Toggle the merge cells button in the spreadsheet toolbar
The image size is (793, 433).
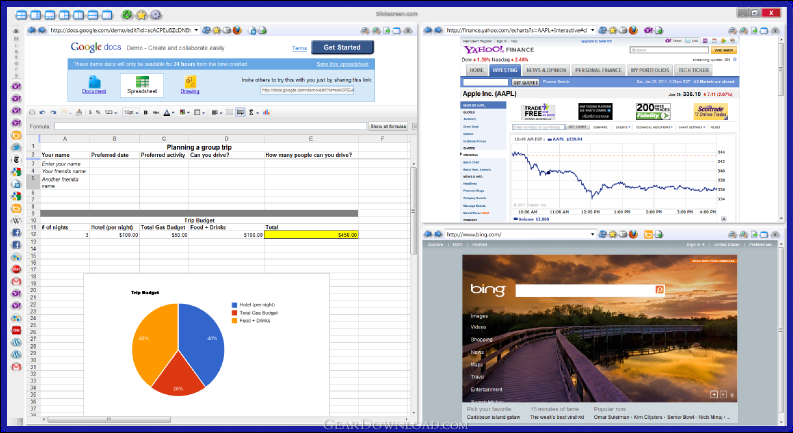(229, 112)
